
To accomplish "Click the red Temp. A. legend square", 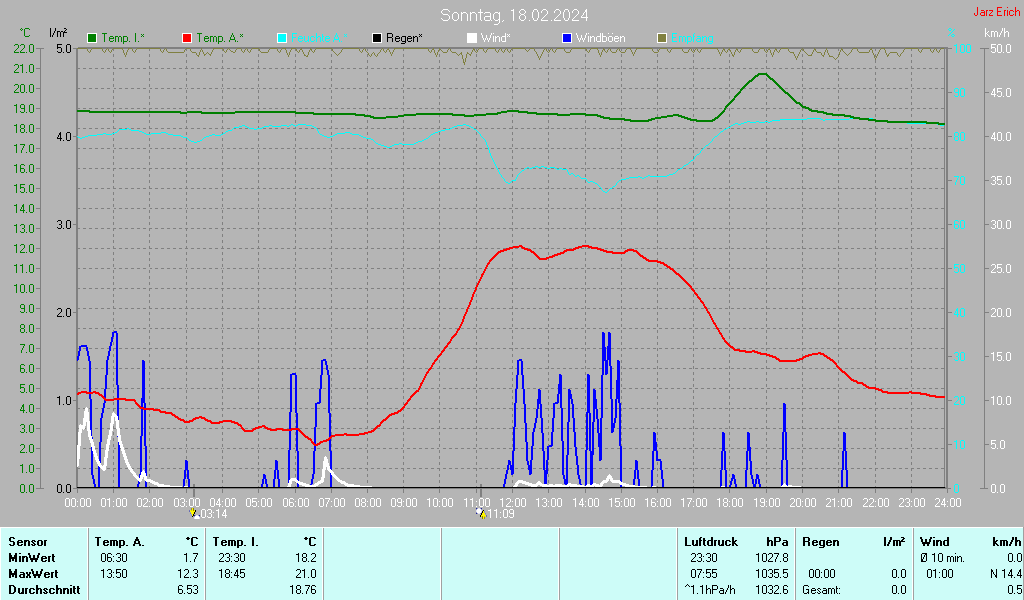I will point(187,38).
